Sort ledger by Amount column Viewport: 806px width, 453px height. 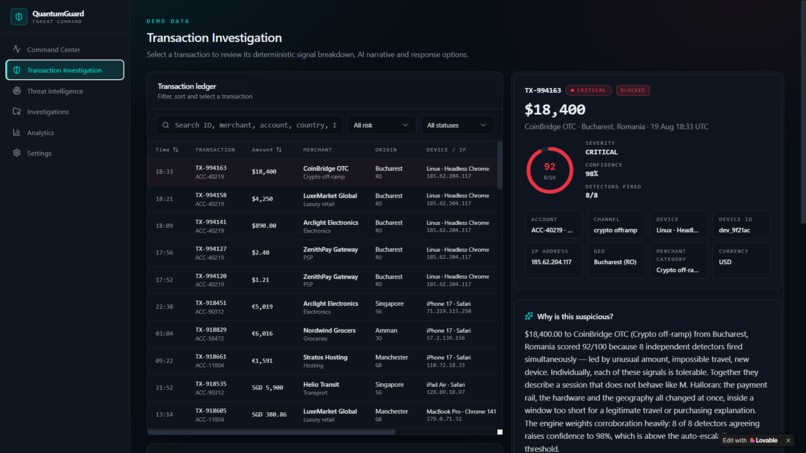266,150
